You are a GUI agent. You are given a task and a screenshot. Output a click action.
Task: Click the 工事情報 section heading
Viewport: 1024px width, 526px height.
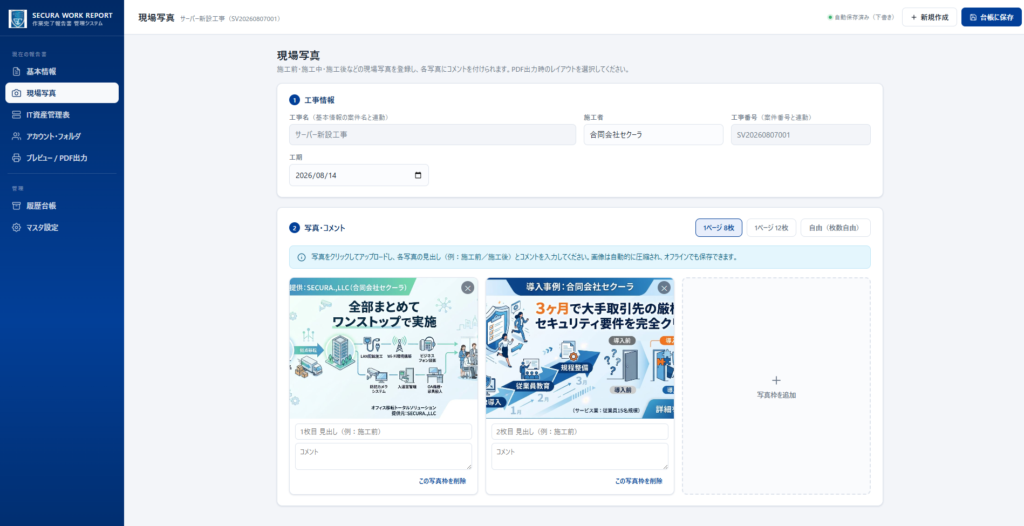pyautogui.click(x=319, y=100)
